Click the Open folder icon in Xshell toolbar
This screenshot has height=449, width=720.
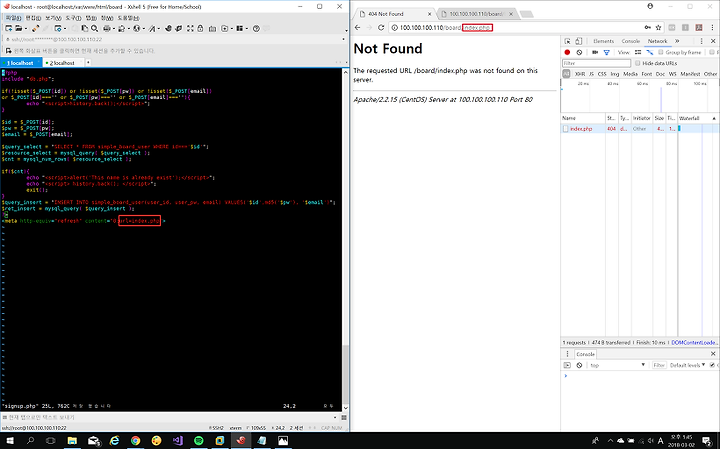[x=18, y=28]
